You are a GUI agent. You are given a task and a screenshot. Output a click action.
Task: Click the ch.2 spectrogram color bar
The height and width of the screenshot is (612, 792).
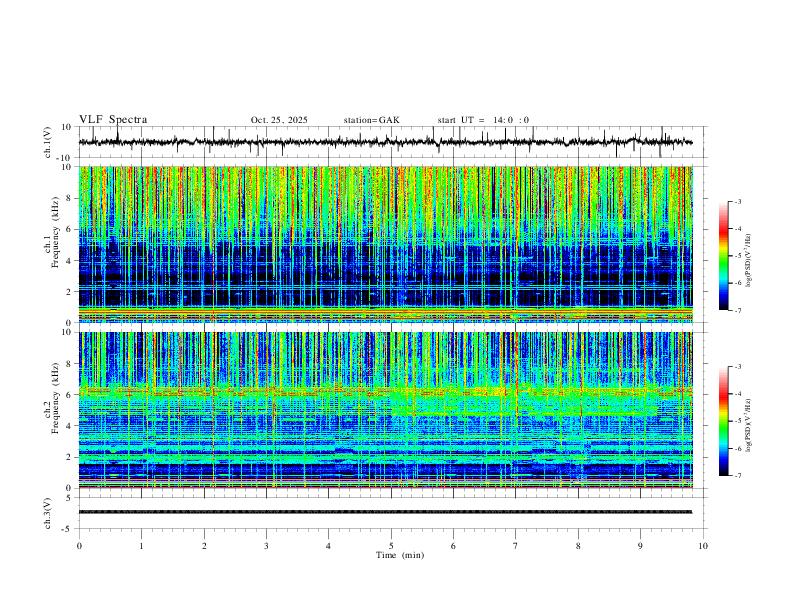[x=723, y=421]
